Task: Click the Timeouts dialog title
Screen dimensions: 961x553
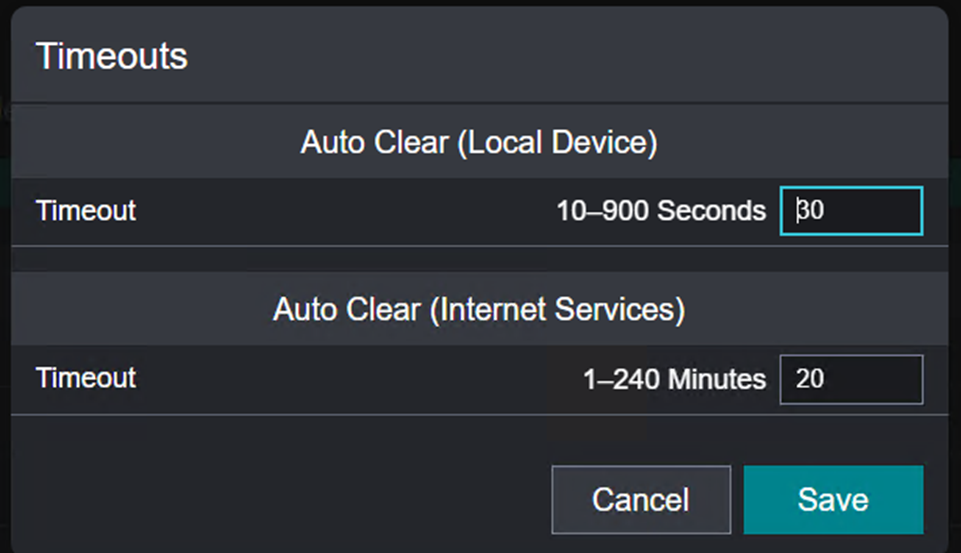Action: tap(112, 56)
